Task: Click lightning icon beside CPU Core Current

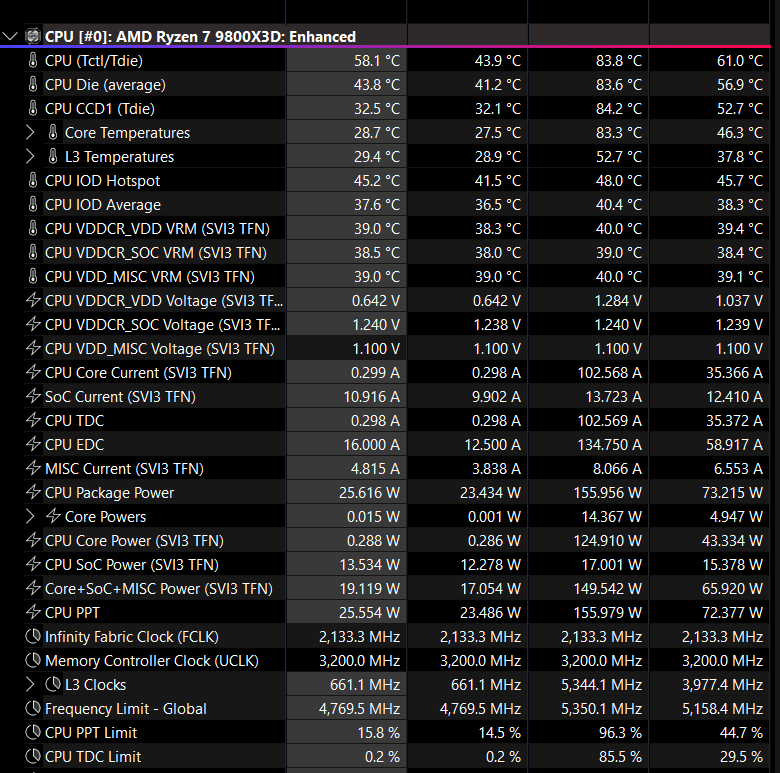Action: [x=33, y=372]
